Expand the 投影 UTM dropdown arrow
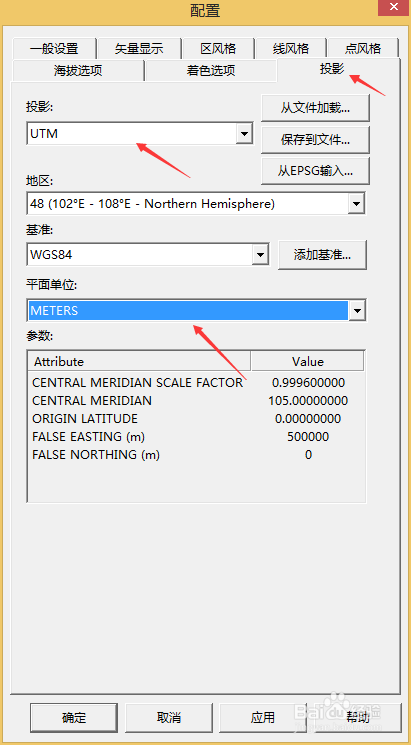 click(x=244, y=134)
